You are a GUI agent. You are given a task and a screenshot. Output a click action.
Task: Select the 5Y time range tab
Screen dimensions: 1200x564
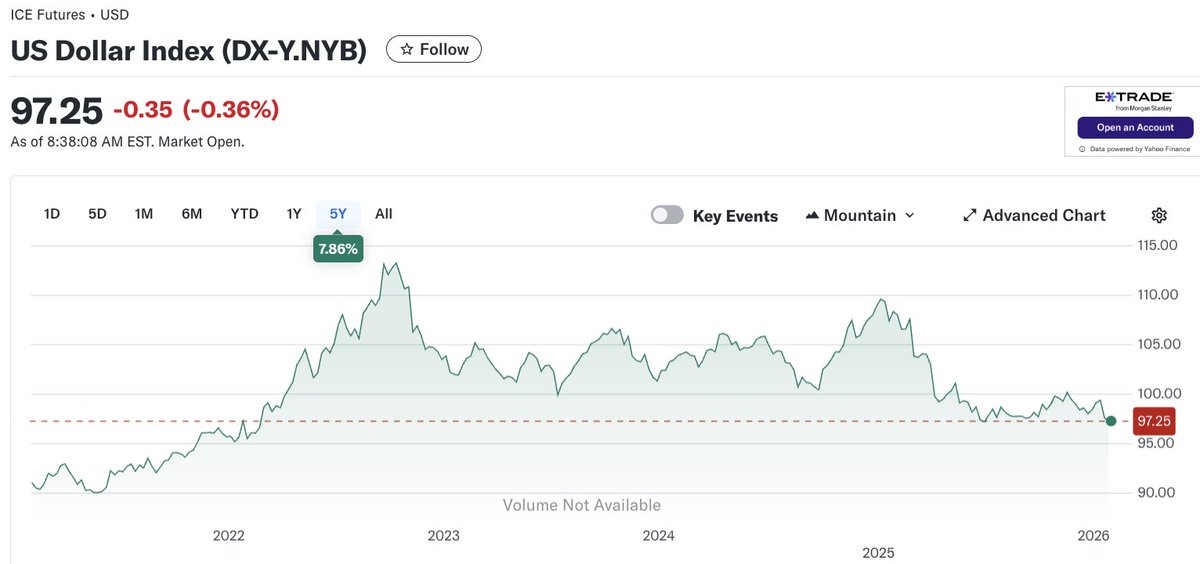click(338, 213)
